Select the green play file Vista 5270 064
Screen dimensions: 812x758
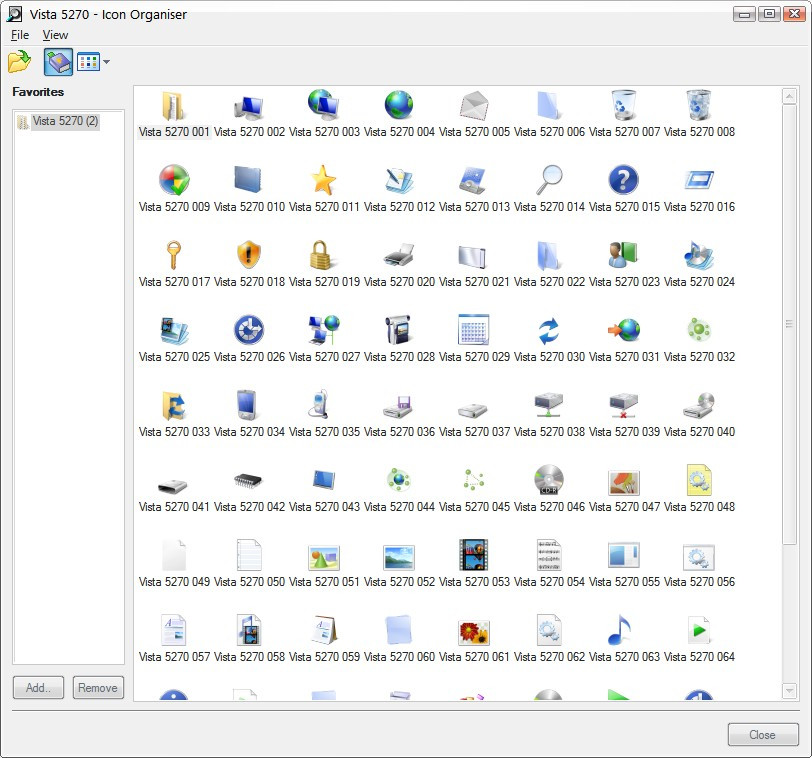(x=699, y=630)
